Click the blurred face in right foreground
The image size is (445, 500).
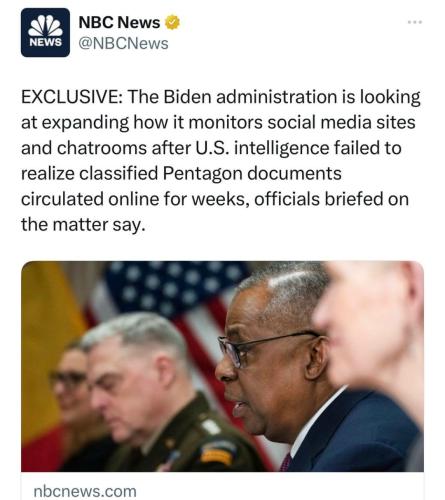coord(370,330)
